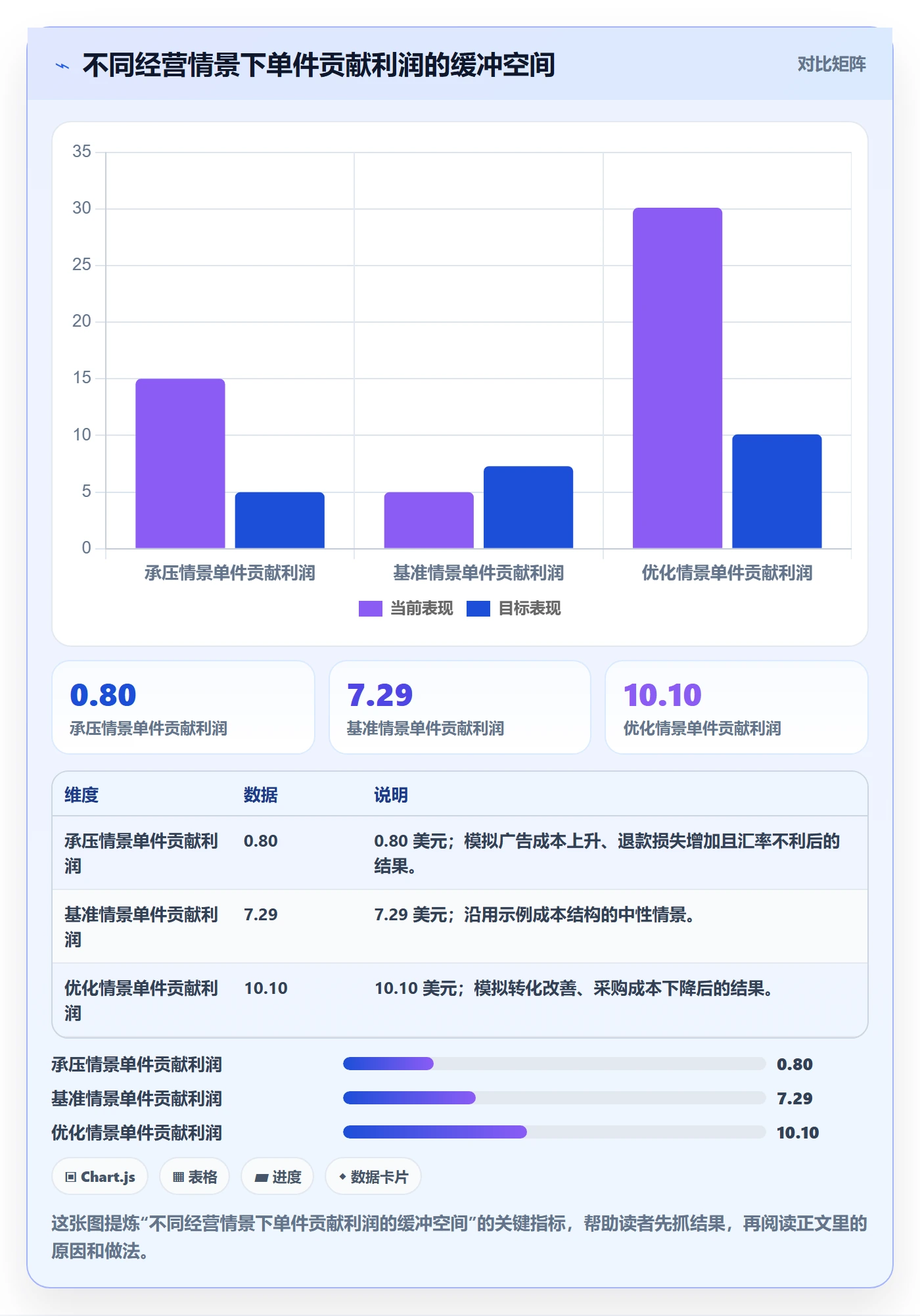Screen dimensions: 920x1316
Task: Click the 承压情景单件贡献利润 label beside the progress bar
Action: (x=137, y=1064)
